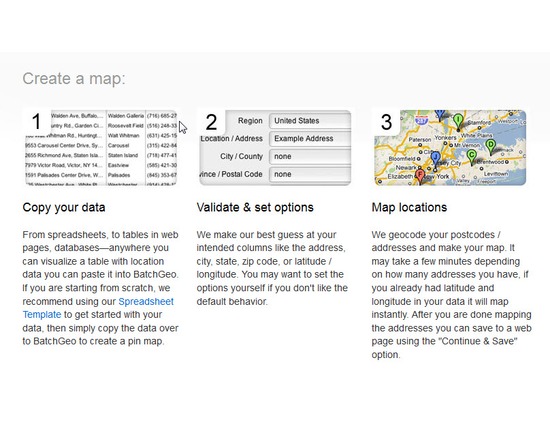Click the green pin labeled I
This screenshot has width=550, height=440.
pos(458,122)
